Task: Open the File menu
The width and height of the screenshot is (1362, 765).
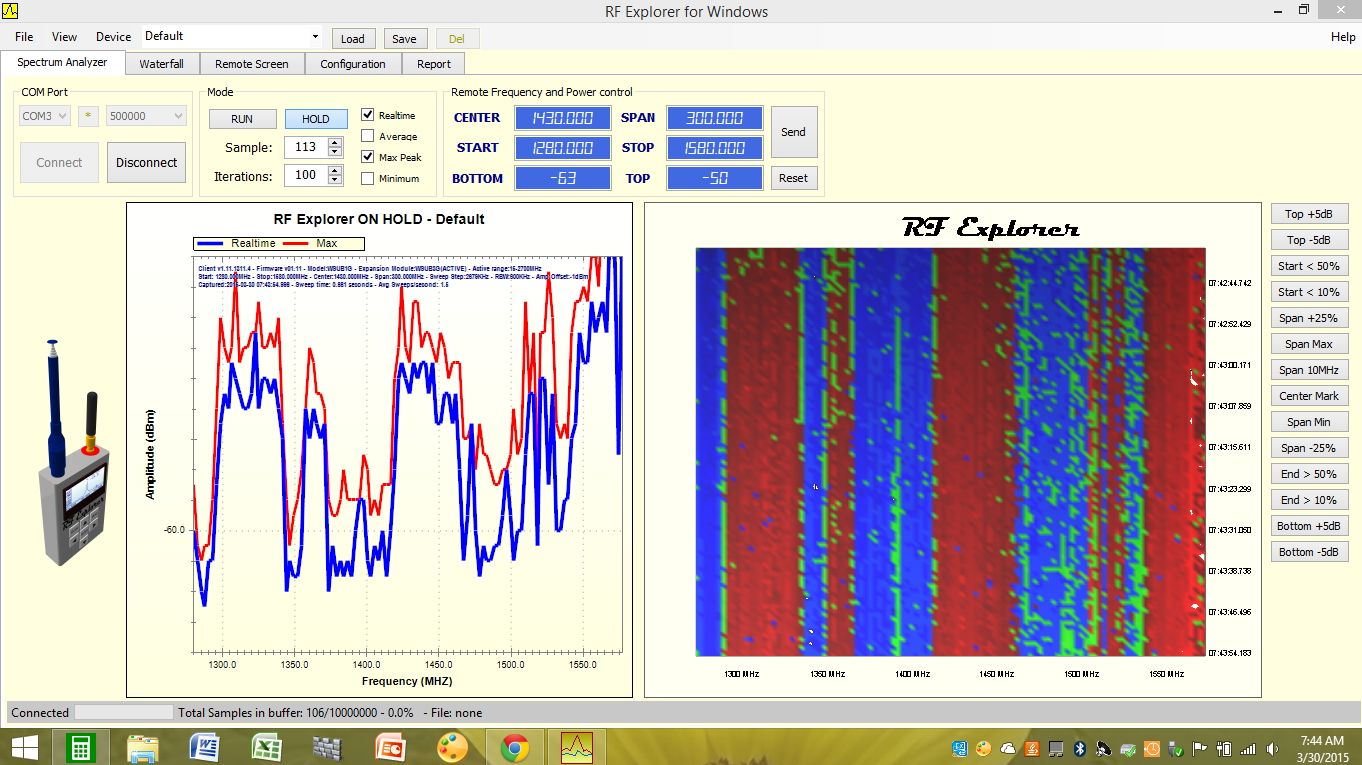Action: (24, 37)
